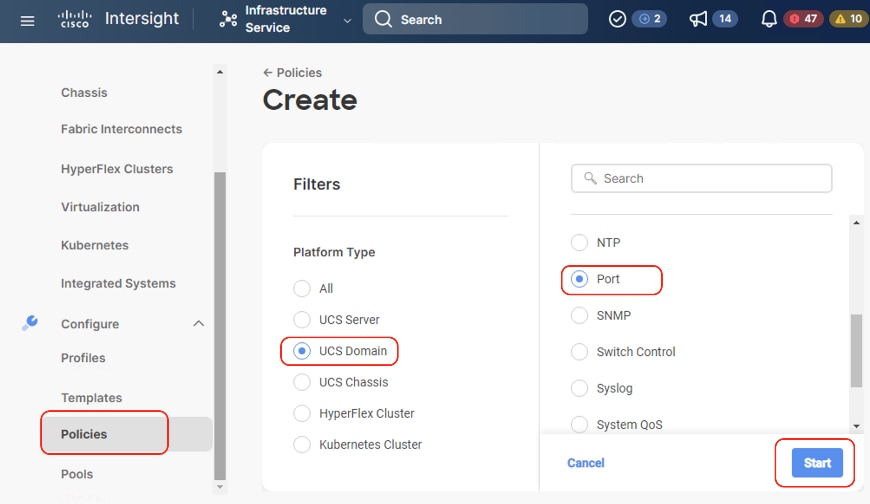Click the policy list scroll up arrow
This screenshot has height=504, width=870.
coord(857,223)
